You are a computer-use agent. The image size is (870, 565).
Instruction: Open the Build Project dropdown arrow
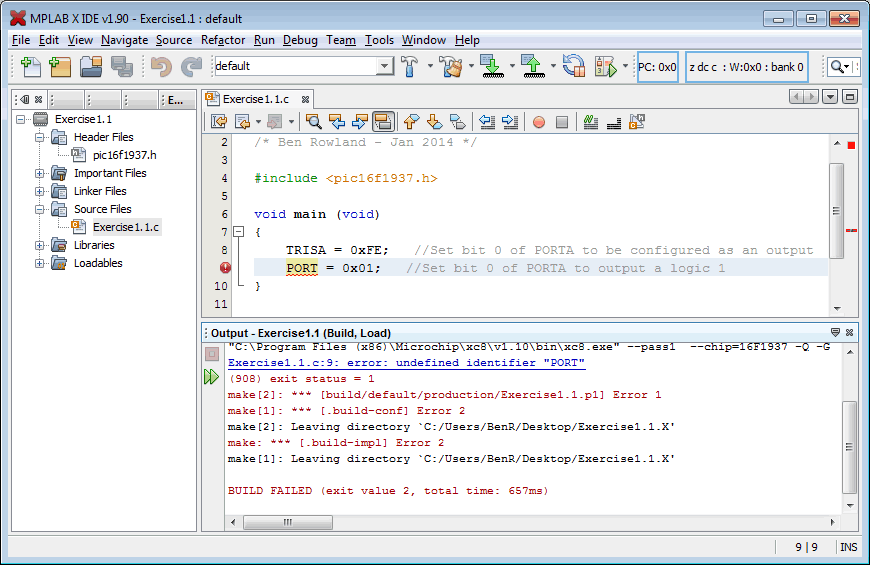tap(430, 66)
